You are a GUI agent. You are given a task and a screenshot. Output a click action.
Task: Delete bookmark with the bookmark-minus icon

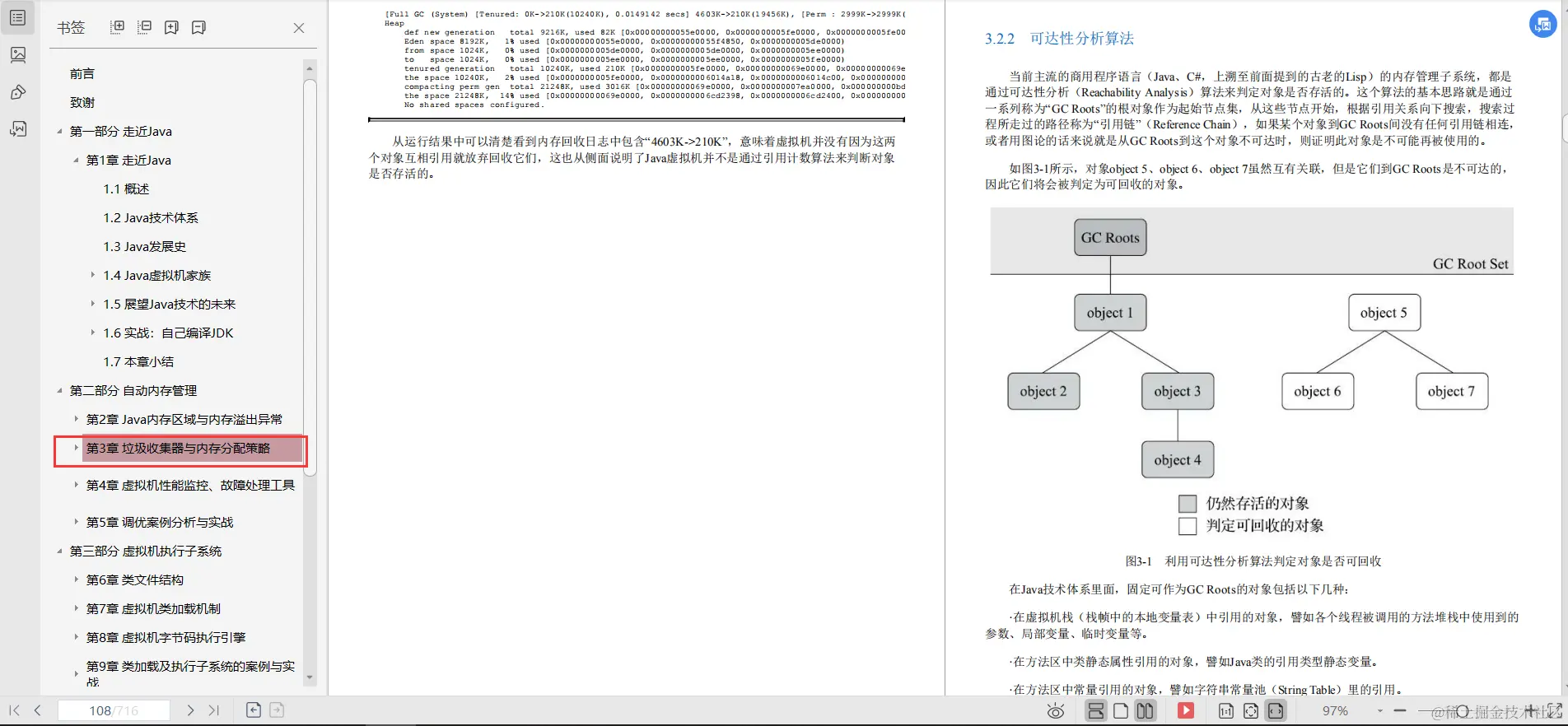click(x=198, y=27)
